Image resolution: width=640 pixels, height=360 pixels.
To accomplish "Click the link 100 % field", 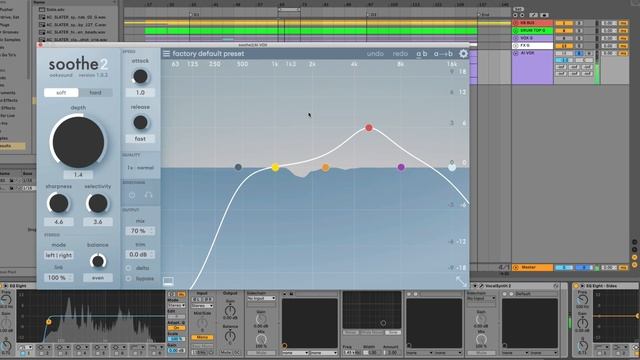I will click(59, 278).
